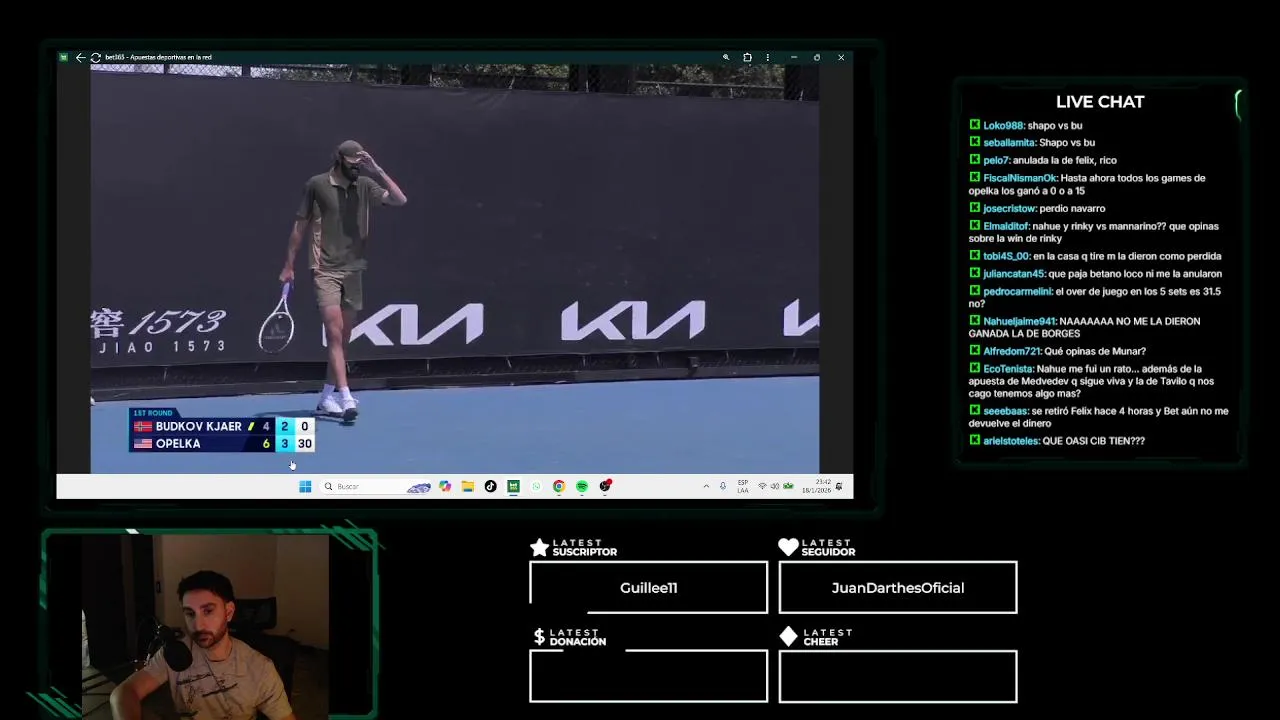The image size is (1280, 720).
Task: Click seeebaas username in chat
Action: point(1005,411)
